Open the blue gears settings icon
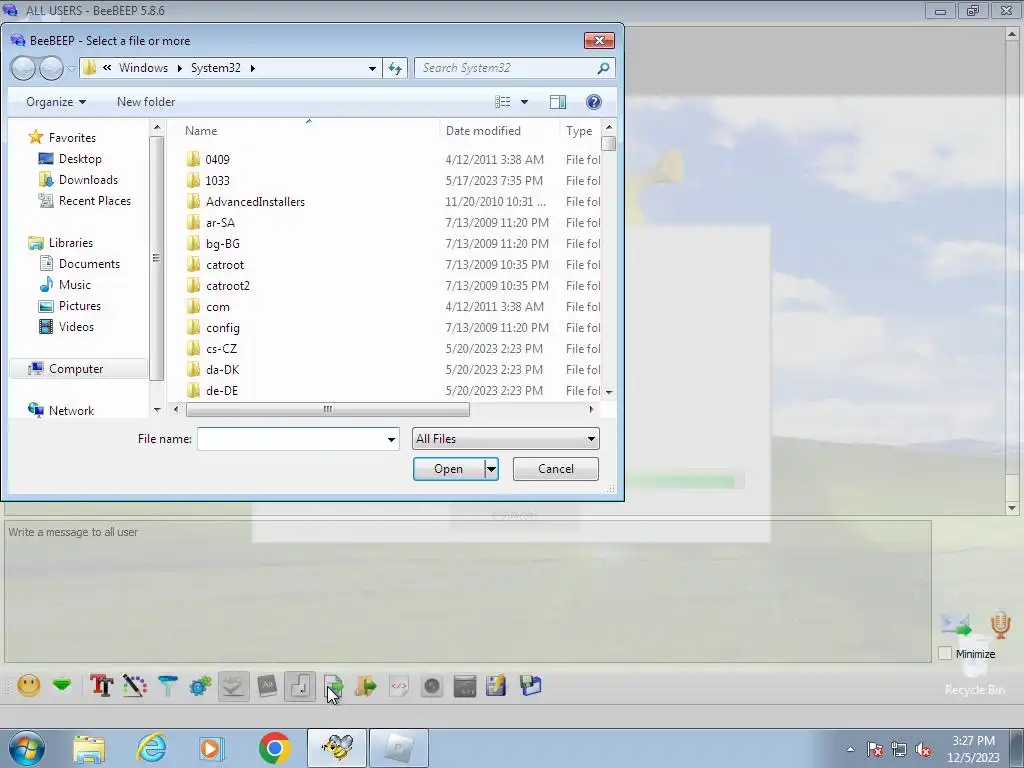Screen dimensions: 1024x768 (x=200, y=686)
